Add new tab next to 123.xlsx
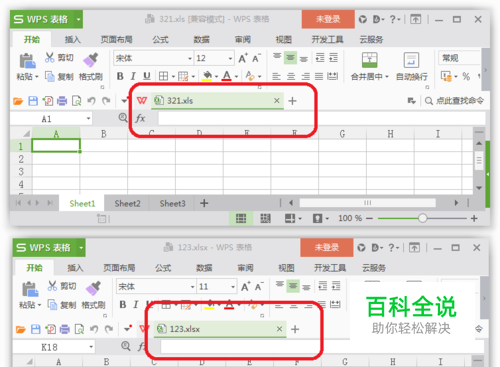The height and width of the screenshot is (367, 500). (295, 329)
